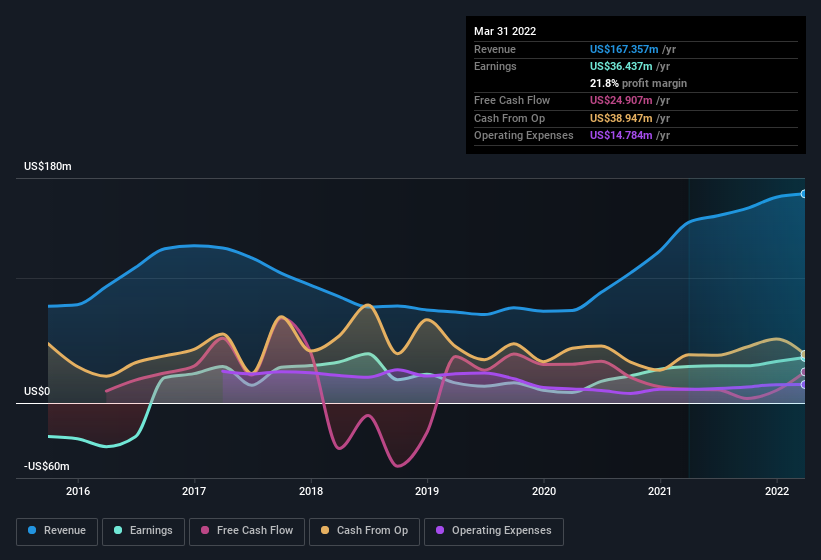Click the Mar 31 2022 tooltip date
This screenshot has width=821, height=560.
click(505, 31)
